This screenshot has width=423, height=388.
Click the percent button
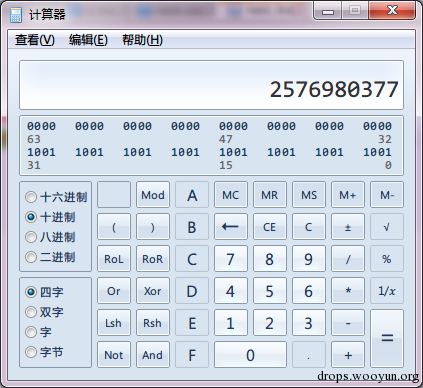387,259
